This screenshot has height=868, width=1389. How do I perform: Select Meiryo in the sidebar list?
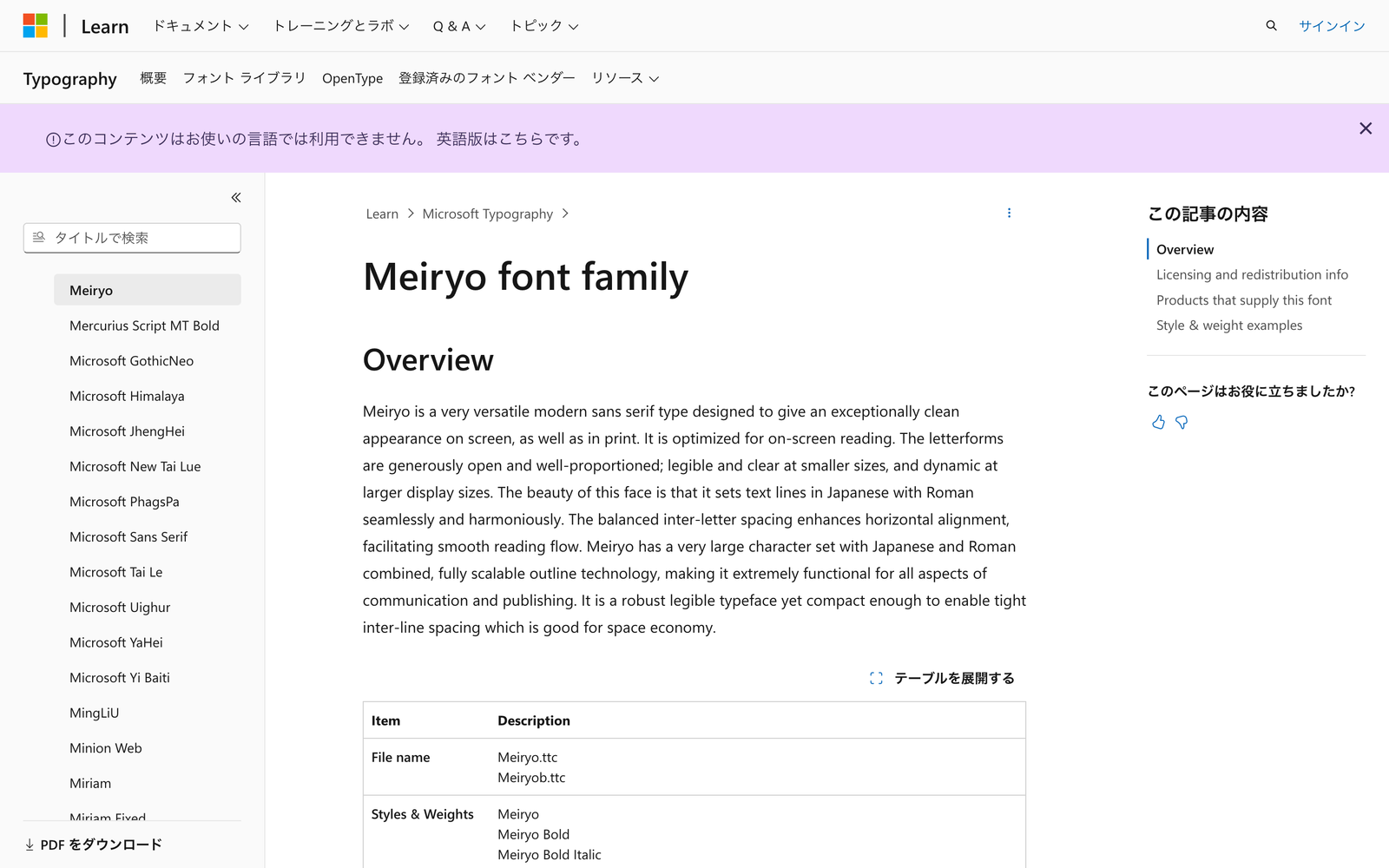point(148,290)
